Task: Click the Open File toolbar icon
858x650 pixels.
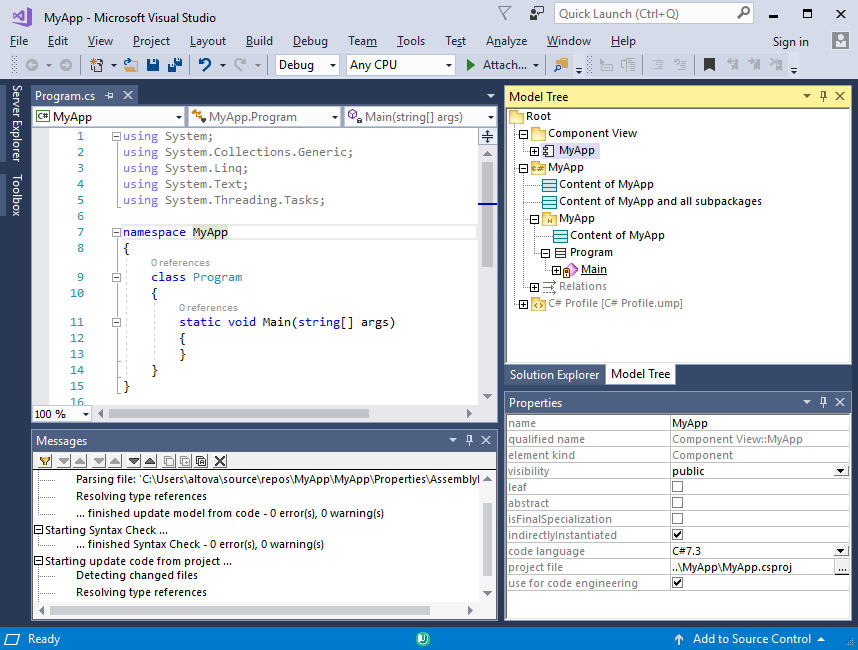Action: point(131,65)
